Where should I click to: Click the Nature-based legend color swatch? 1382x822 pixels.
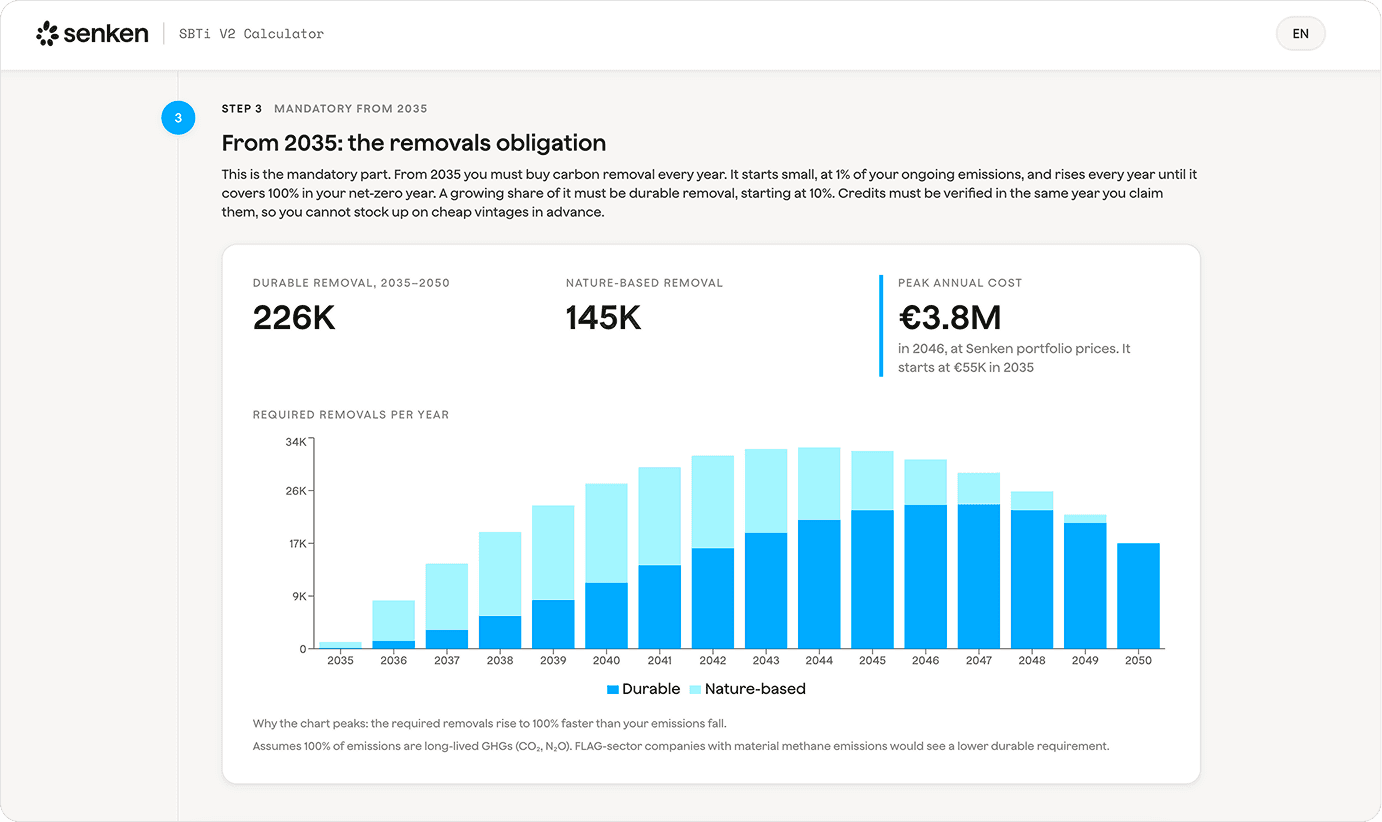(x=695, y=690)
